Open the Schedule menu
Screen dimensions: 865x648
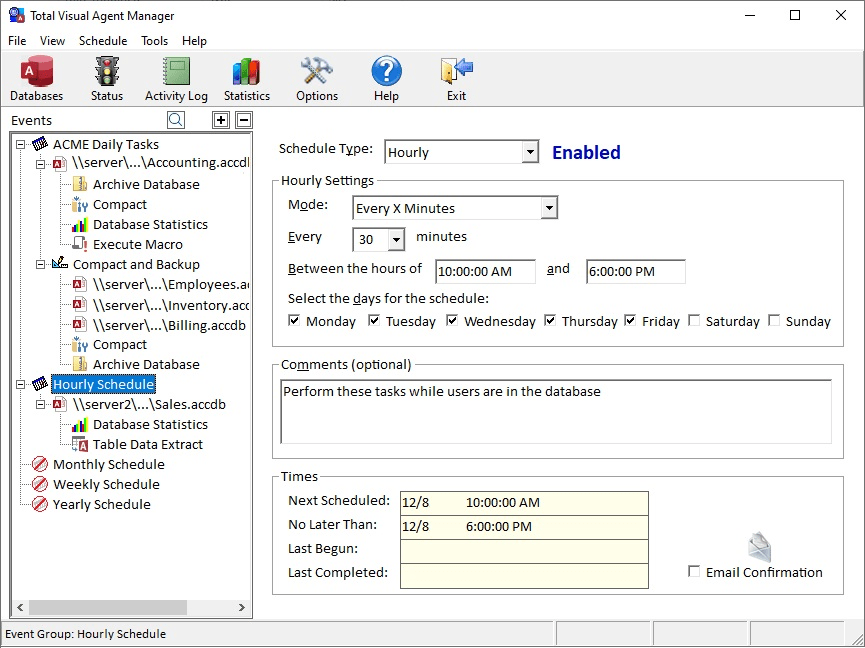(103, 41)
